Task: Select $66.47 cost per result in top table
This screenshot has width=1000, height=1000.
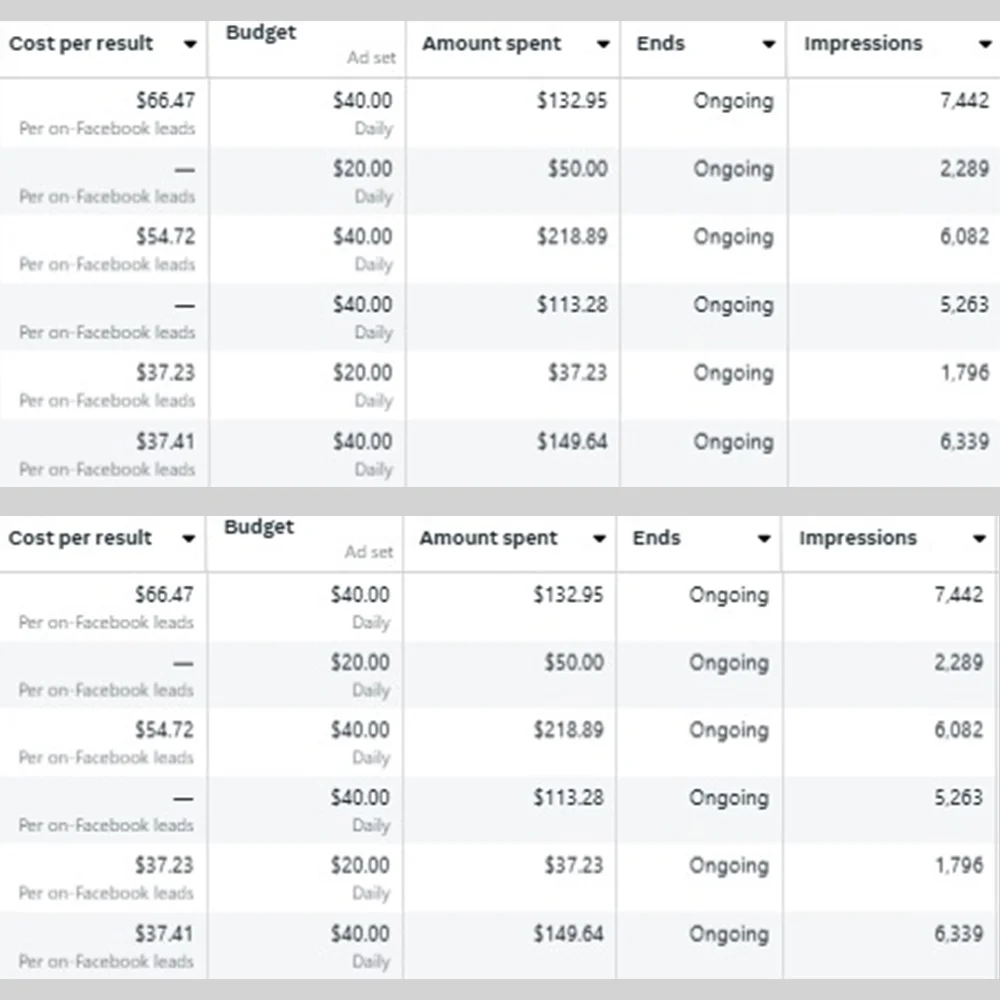Action: coord(165,101)
